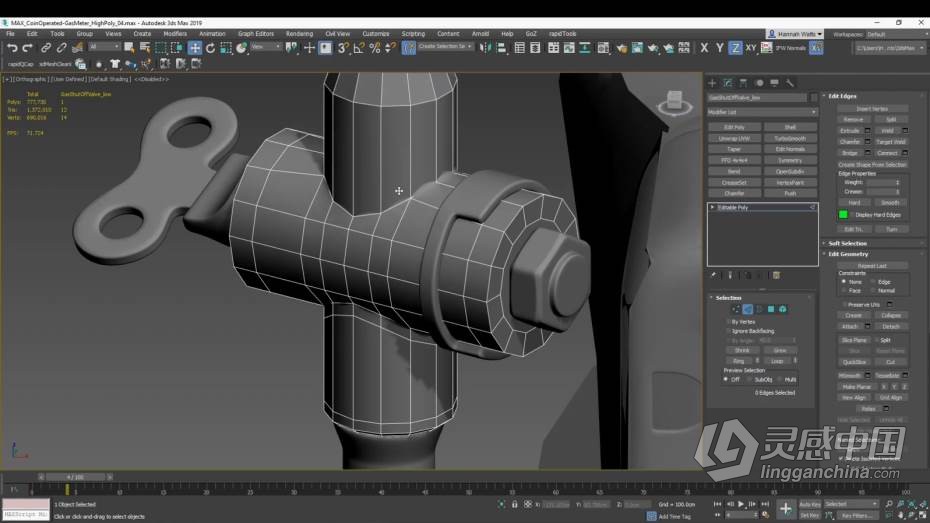Viewport: 930px width, 523px height.
Task: Click the Chamfer button in Edit Edges
Action: (850, 142)
